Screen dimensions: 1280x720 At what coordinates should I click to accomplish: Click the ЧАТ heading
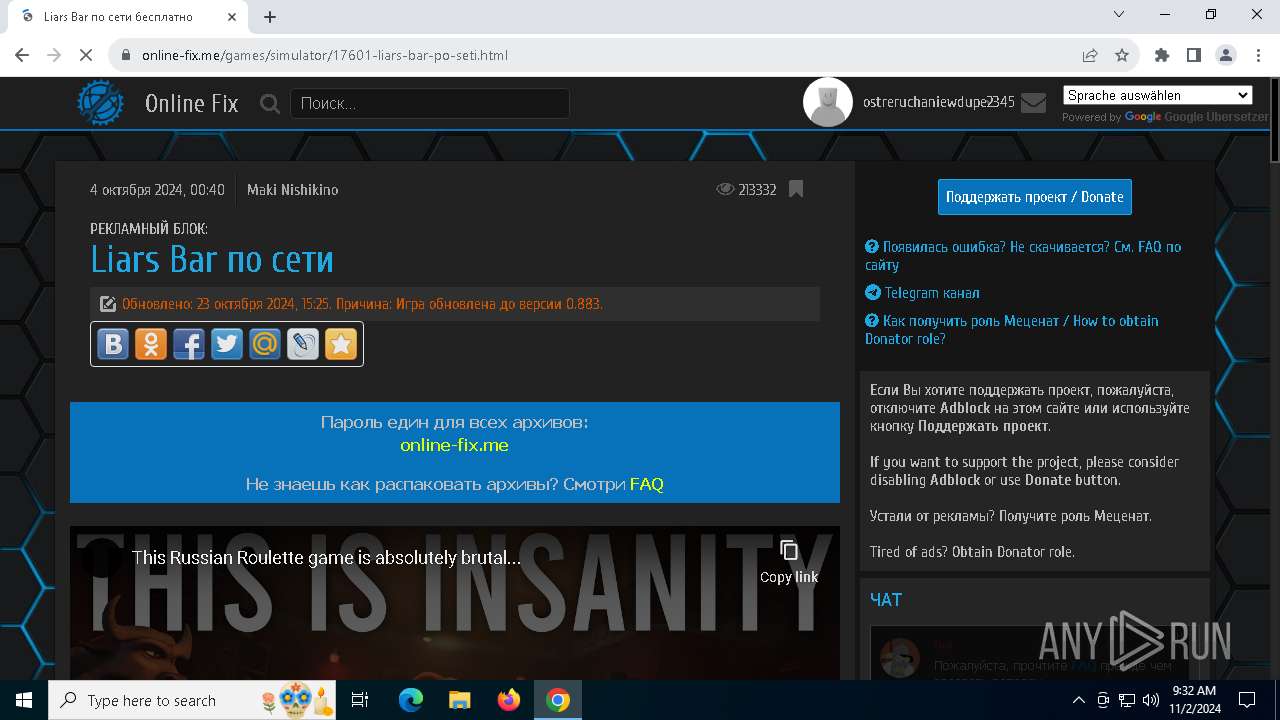pyautogui.click(x=886, y=599)
